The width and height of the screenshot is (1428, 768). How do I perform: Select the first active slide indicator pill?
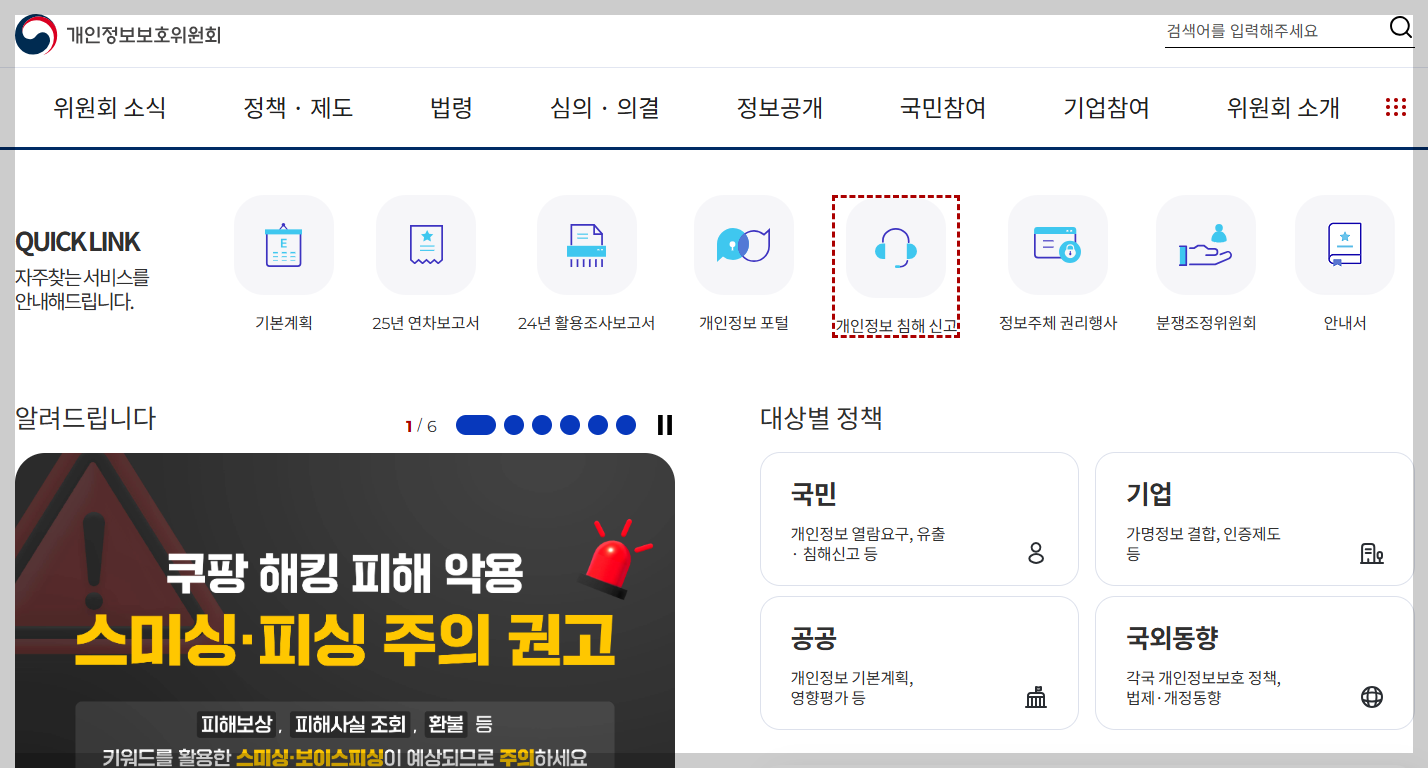pos(476,425)
